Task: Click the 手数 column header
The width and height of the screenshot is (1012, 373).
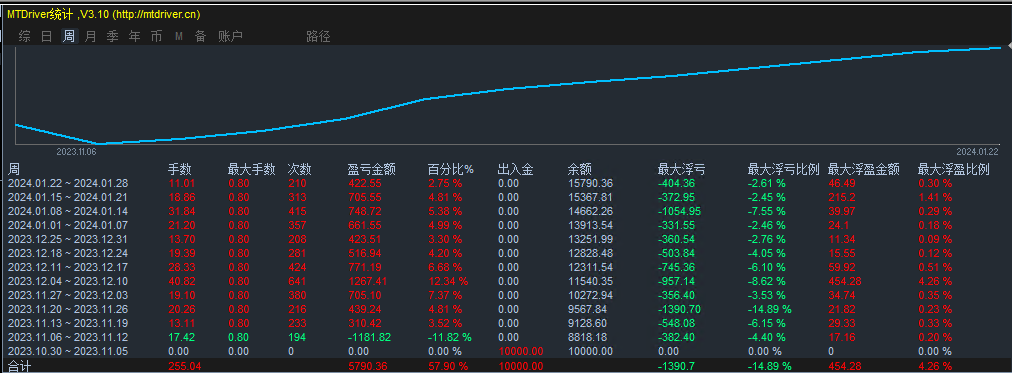Action: [180, 170]
